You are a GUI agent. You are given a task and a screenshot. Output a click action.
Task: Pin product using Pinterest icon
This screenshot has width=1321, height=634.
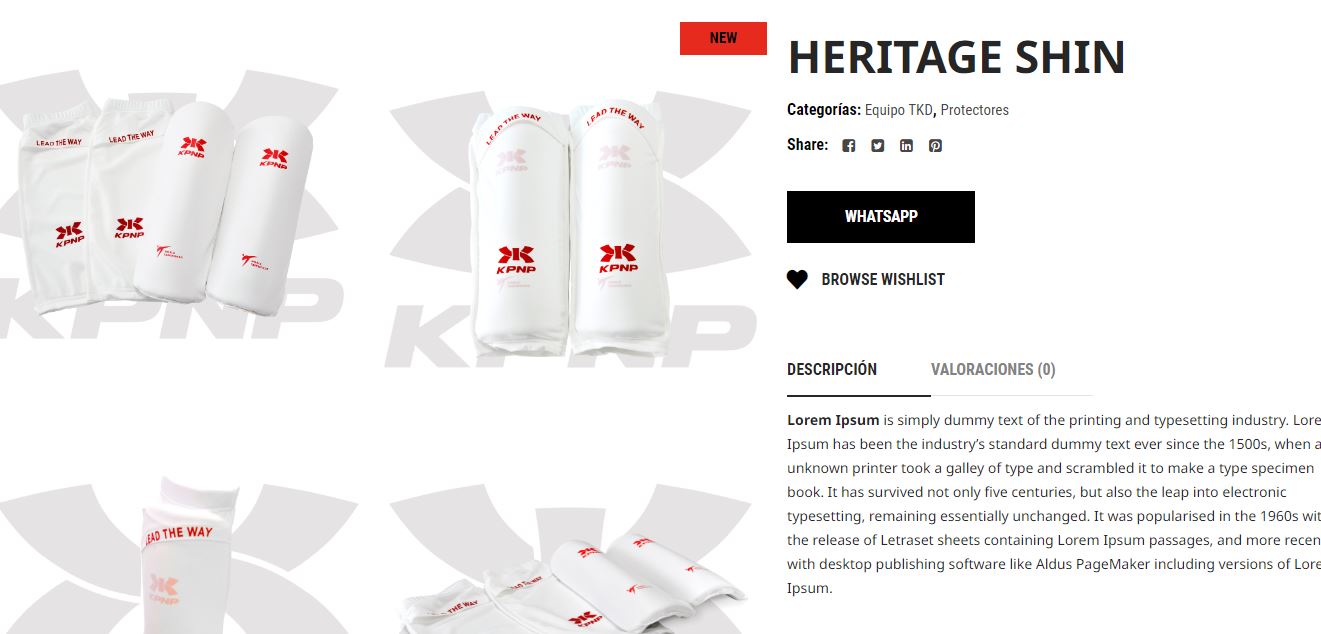click(935, 146)
